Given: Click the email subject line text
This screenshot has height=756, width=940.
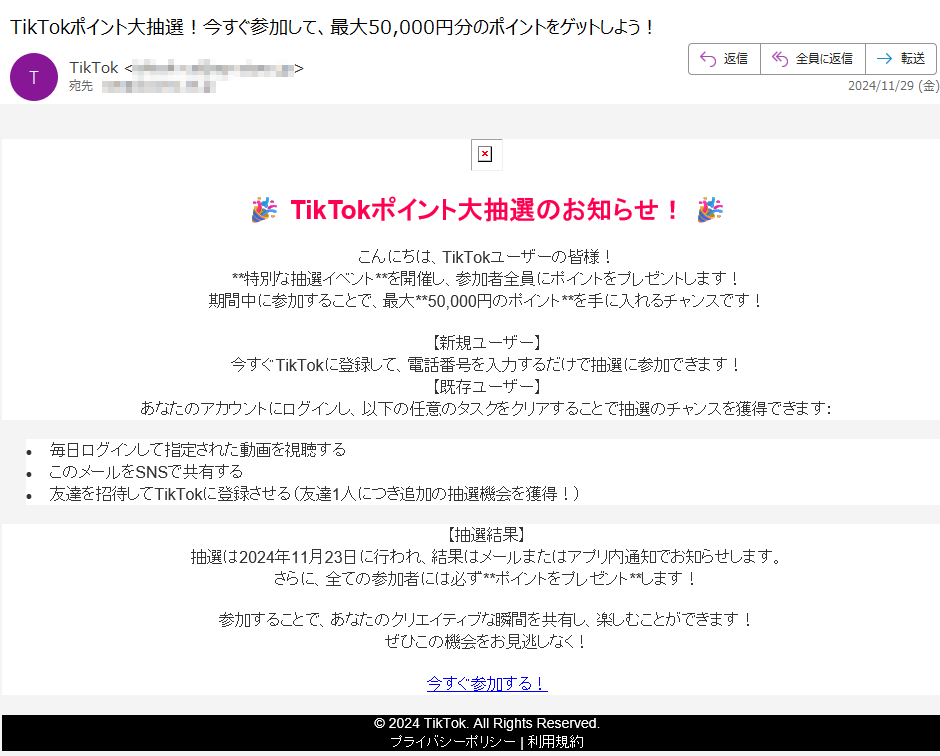Looking at the screenshot, I should coord(332,27).
